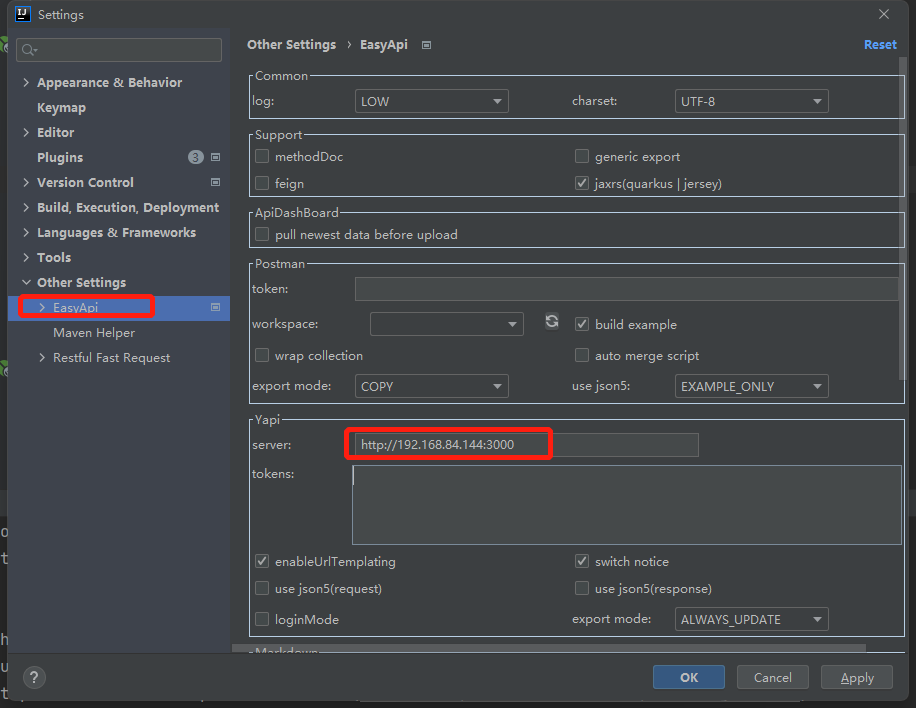Click the Other Settings breadcrumb
This screenshot has width=916, height=708.
coord(292,45)
